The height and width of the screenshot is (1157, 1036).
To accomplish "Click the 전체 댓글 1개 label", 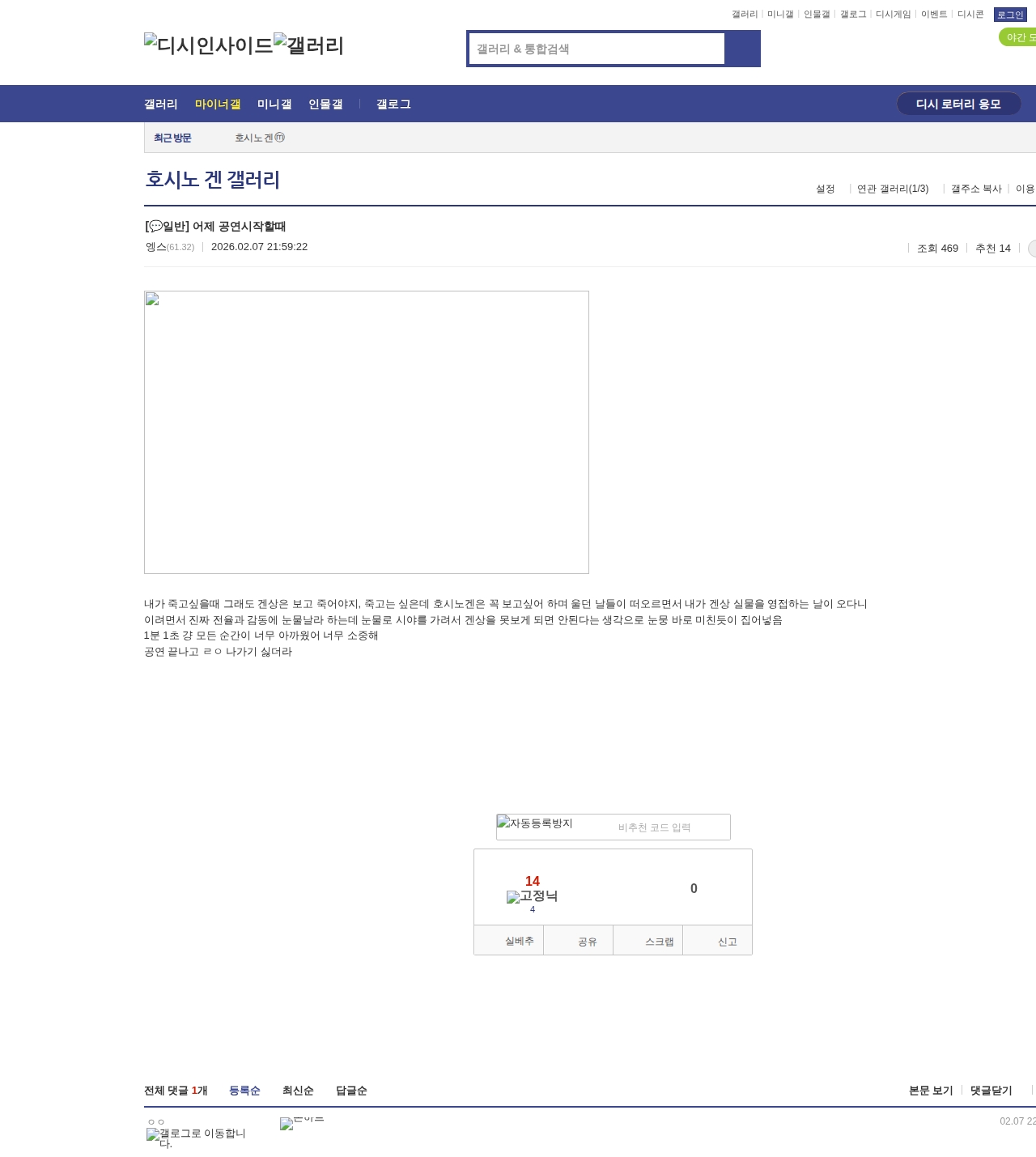I will coord(176,1091).
